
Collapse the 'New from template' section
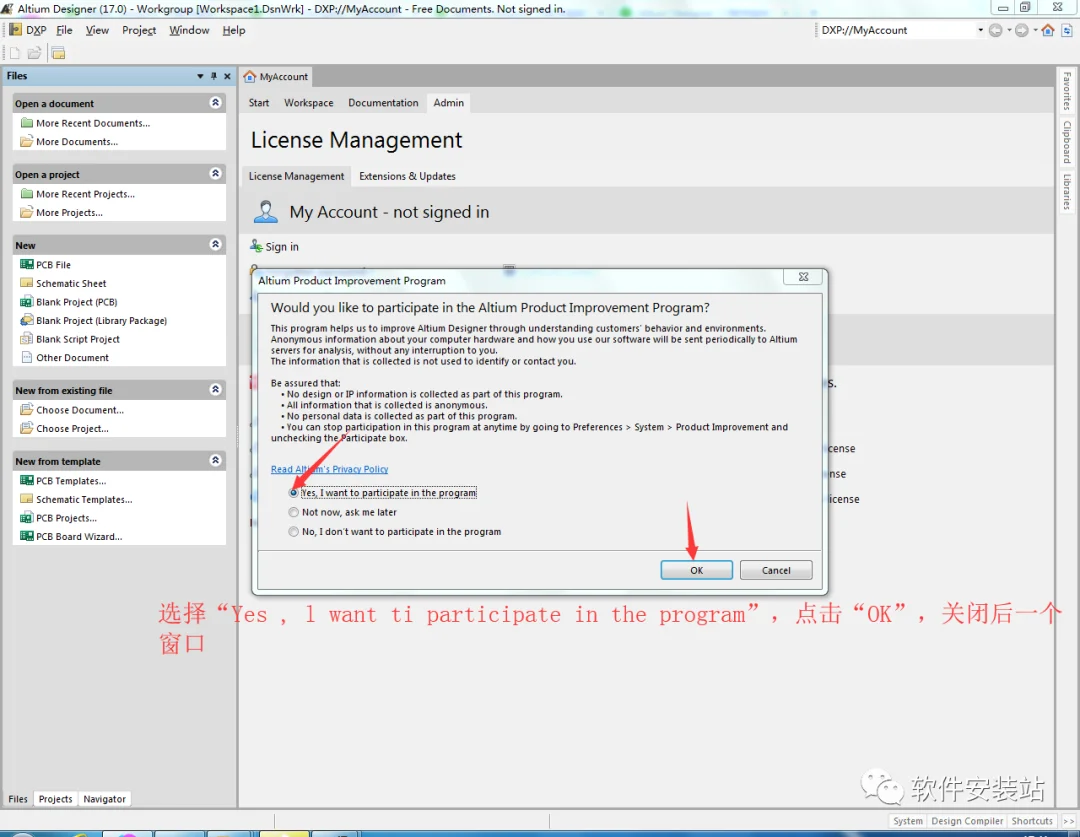coord(216,460)
